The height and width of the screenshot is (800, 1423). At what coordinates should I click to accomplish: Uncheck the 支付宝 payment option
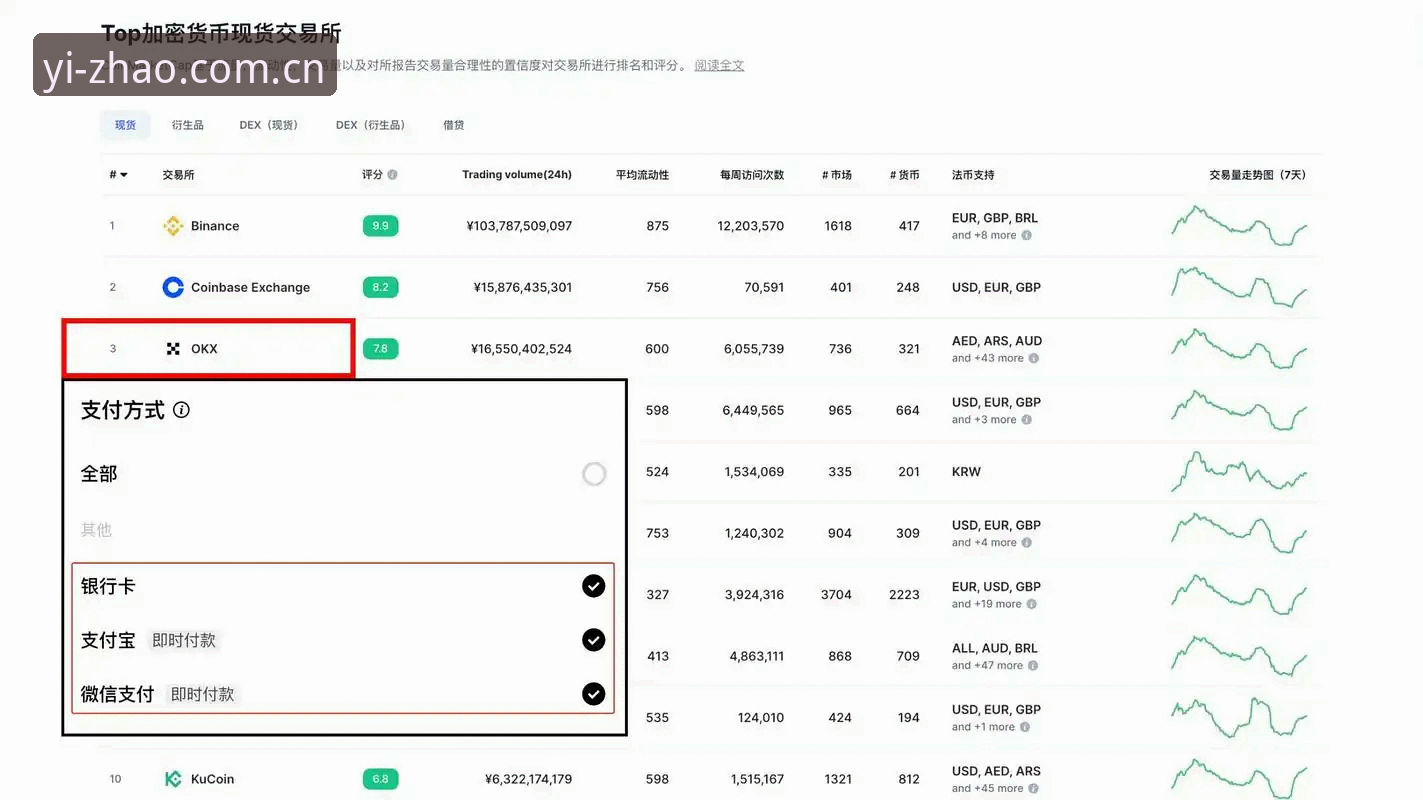coord(594,640)
